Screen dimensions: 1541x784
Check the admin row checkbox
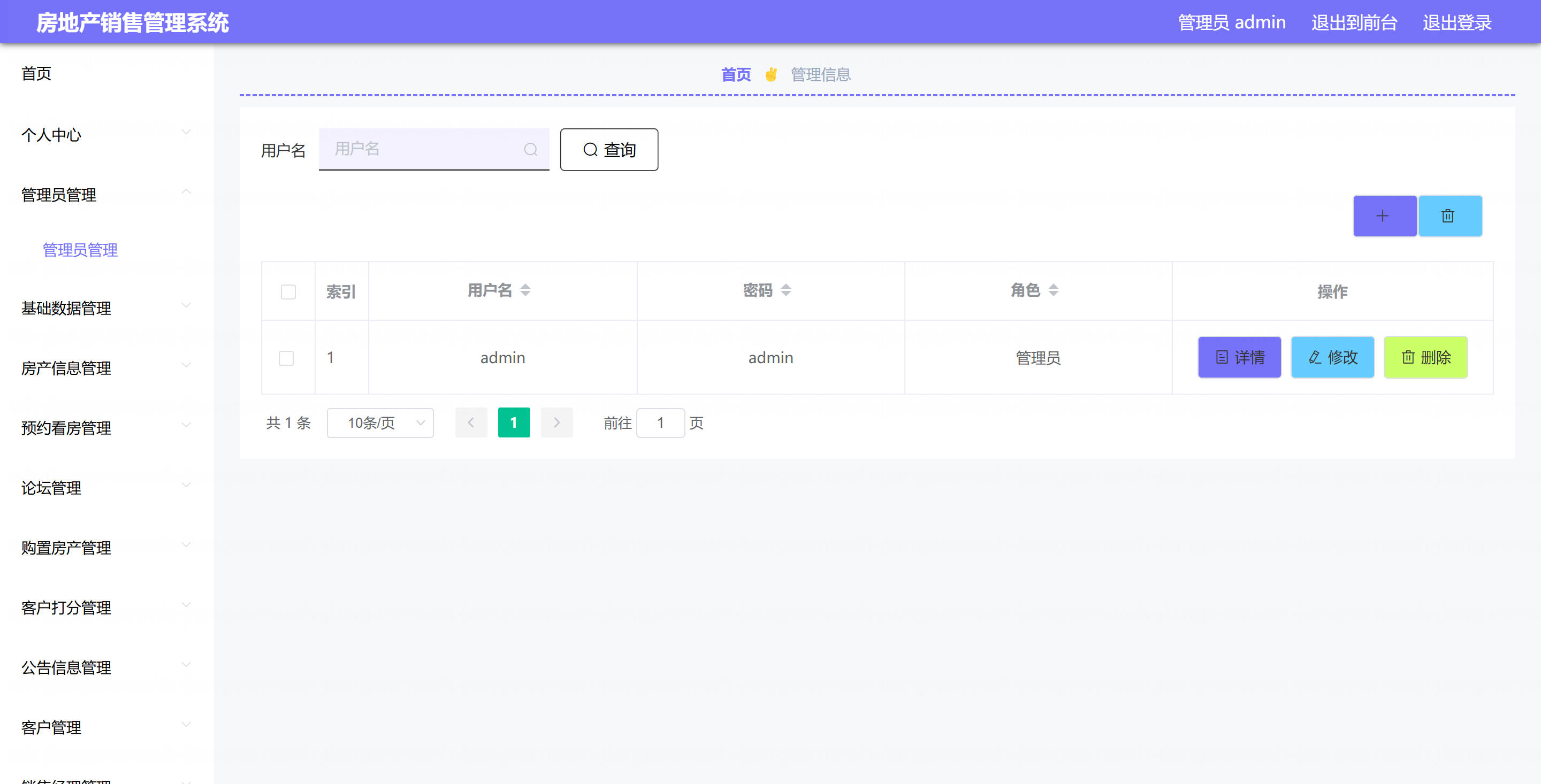point(287,358)
